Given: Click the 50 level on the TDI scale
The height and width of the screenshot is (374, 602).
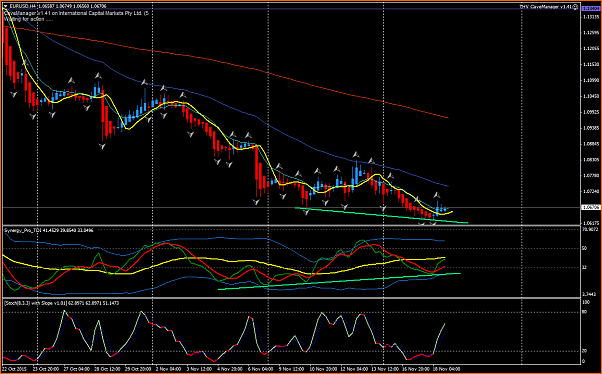Looking at the screenshot, I should point(584,248).
